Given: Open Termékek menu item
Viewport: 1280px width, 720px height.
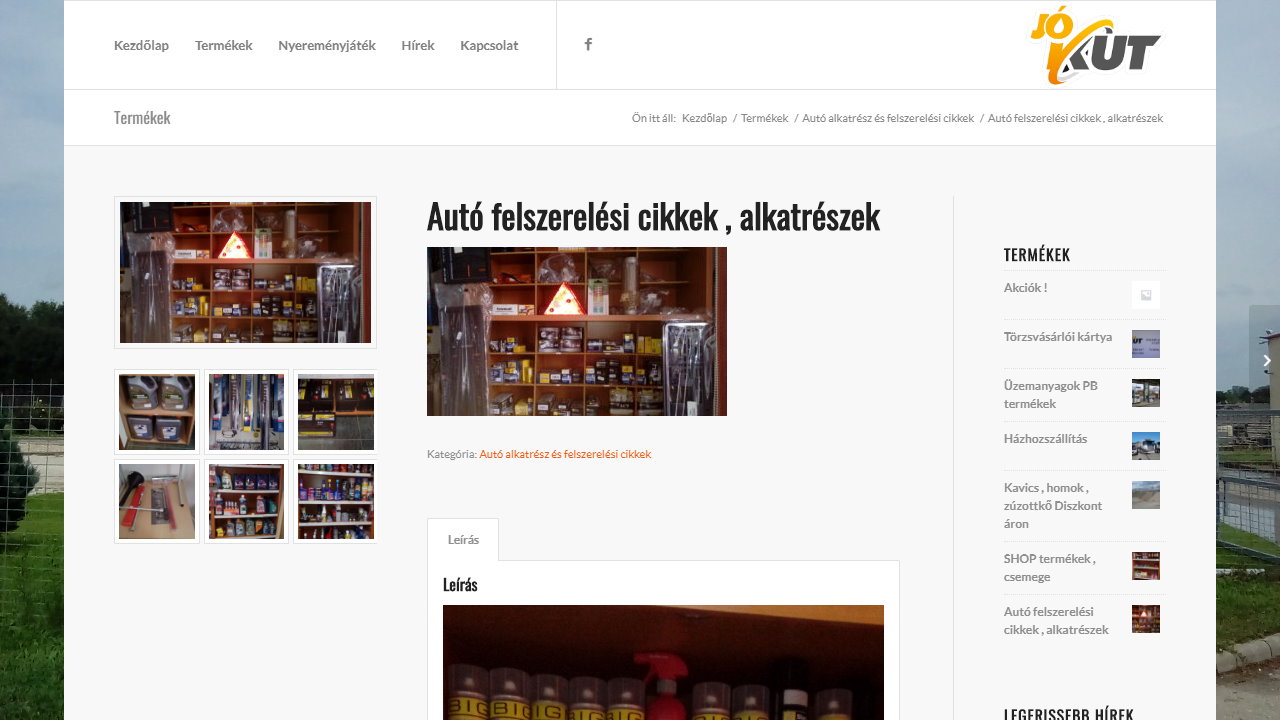Looking at the screenshot, I should pos(224,45).
